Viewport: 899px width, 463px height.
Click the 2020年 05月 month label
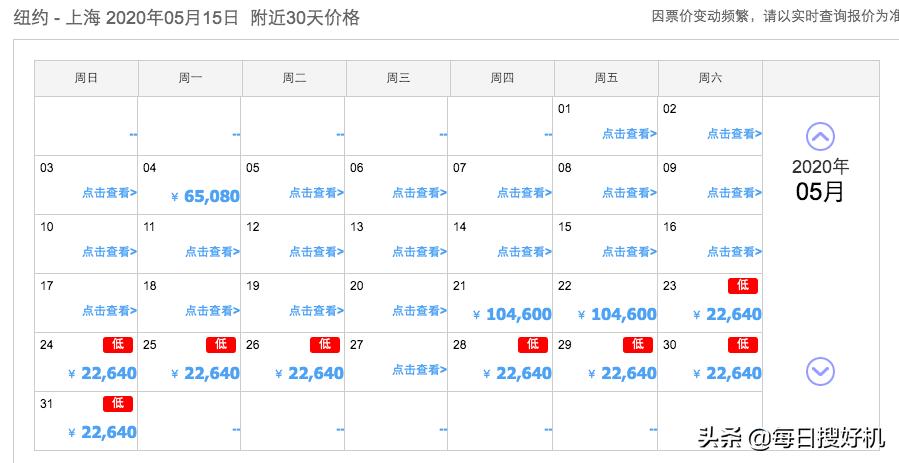pos(820,180)
